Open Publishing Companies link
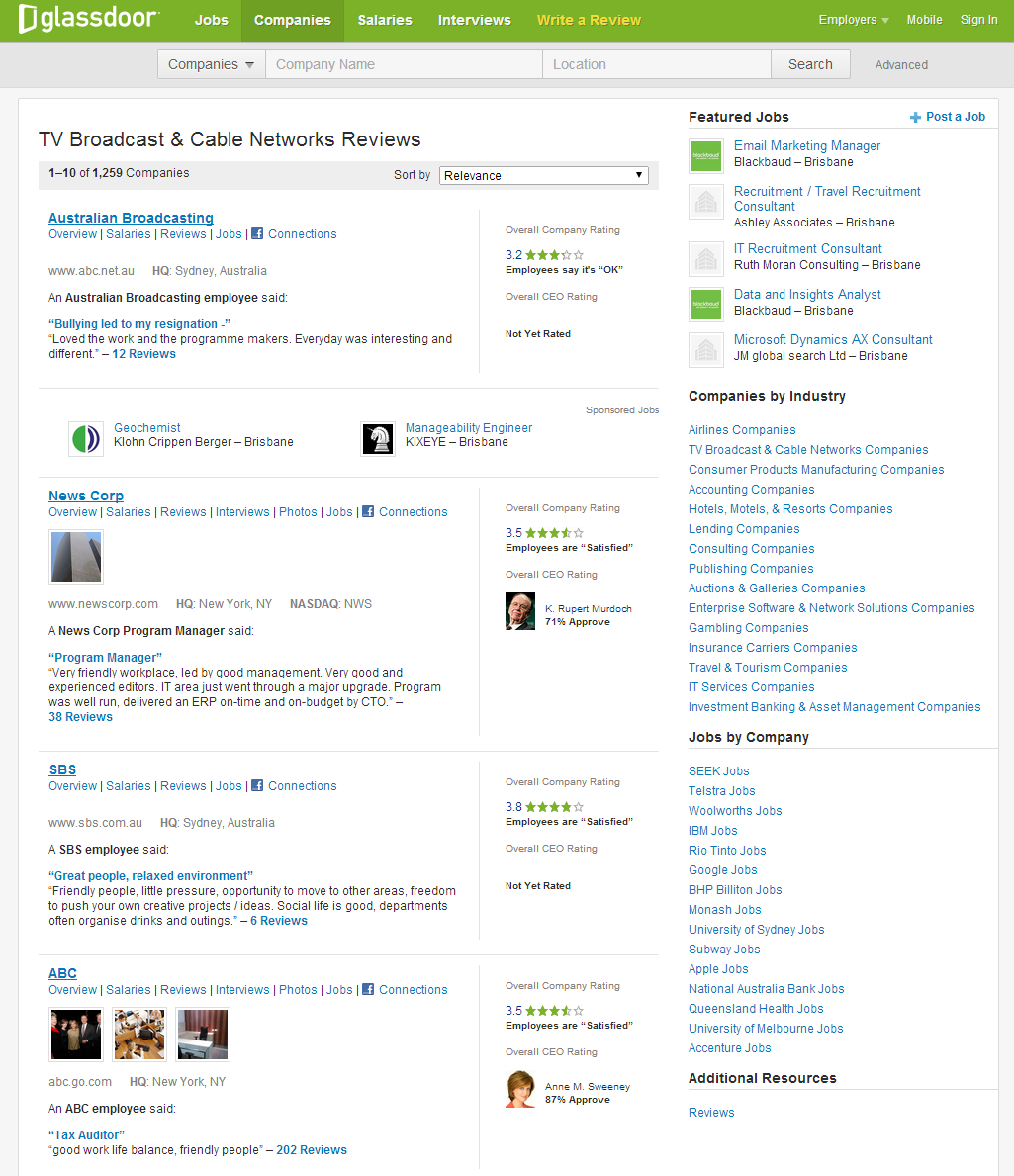This screenshot has height=1176, width=1014. pos(751,569)
